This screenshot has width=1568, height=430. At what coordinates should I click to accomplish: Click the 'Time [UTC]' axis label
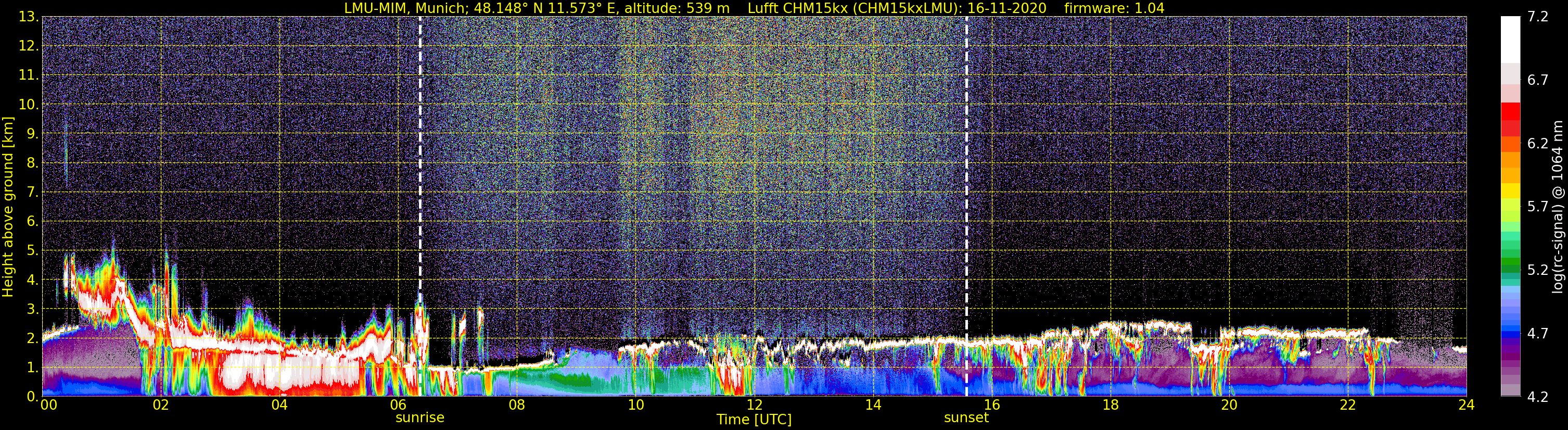(x=754, y=420)
